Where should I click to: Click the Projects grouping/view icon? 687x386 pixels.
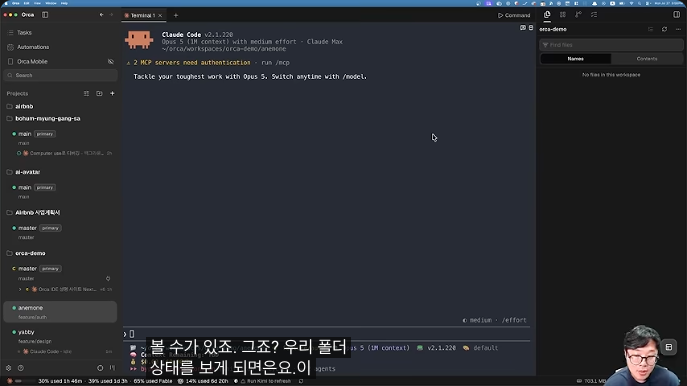pos(86,93)
